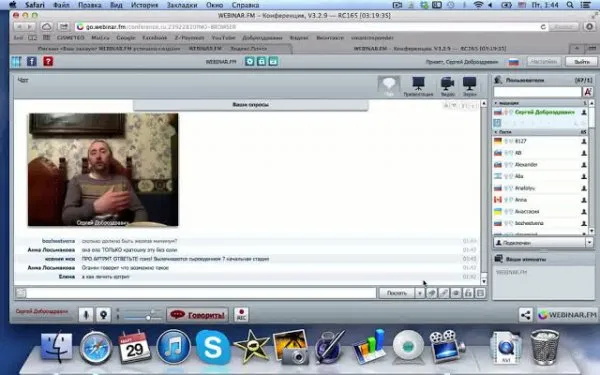The height and width of the screenshot is (375, 600).
Task: Click person icon in the Alexander row
Action: tap(584, 165)
